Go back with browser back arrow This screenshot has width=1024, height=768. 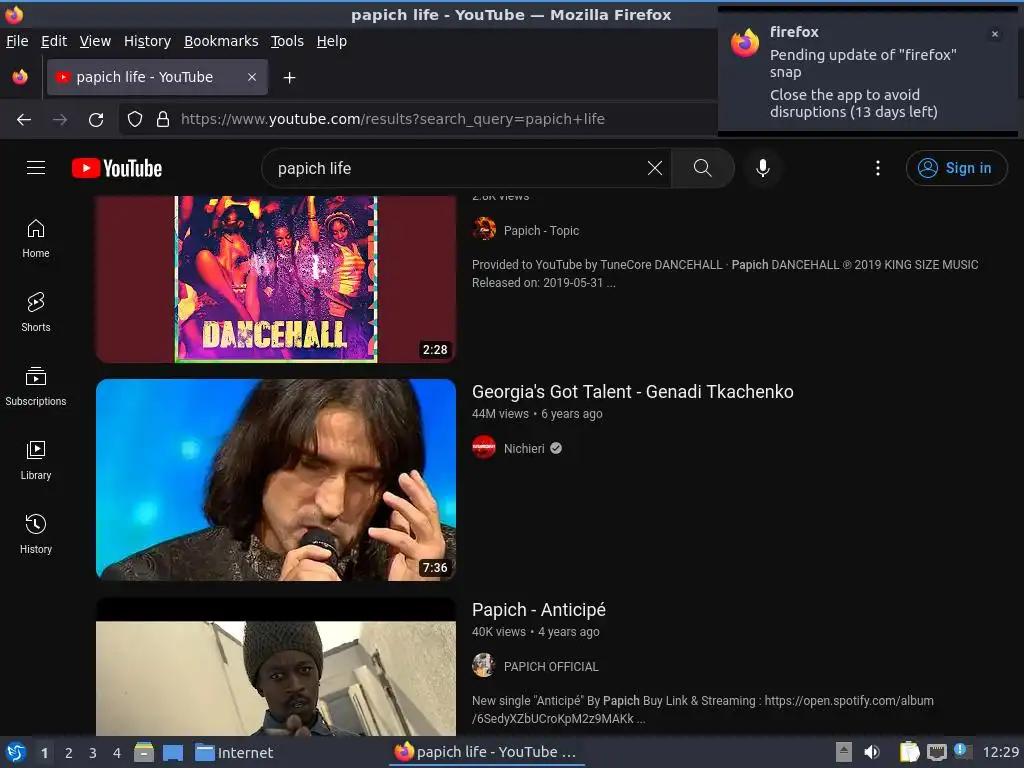(24, 120)
